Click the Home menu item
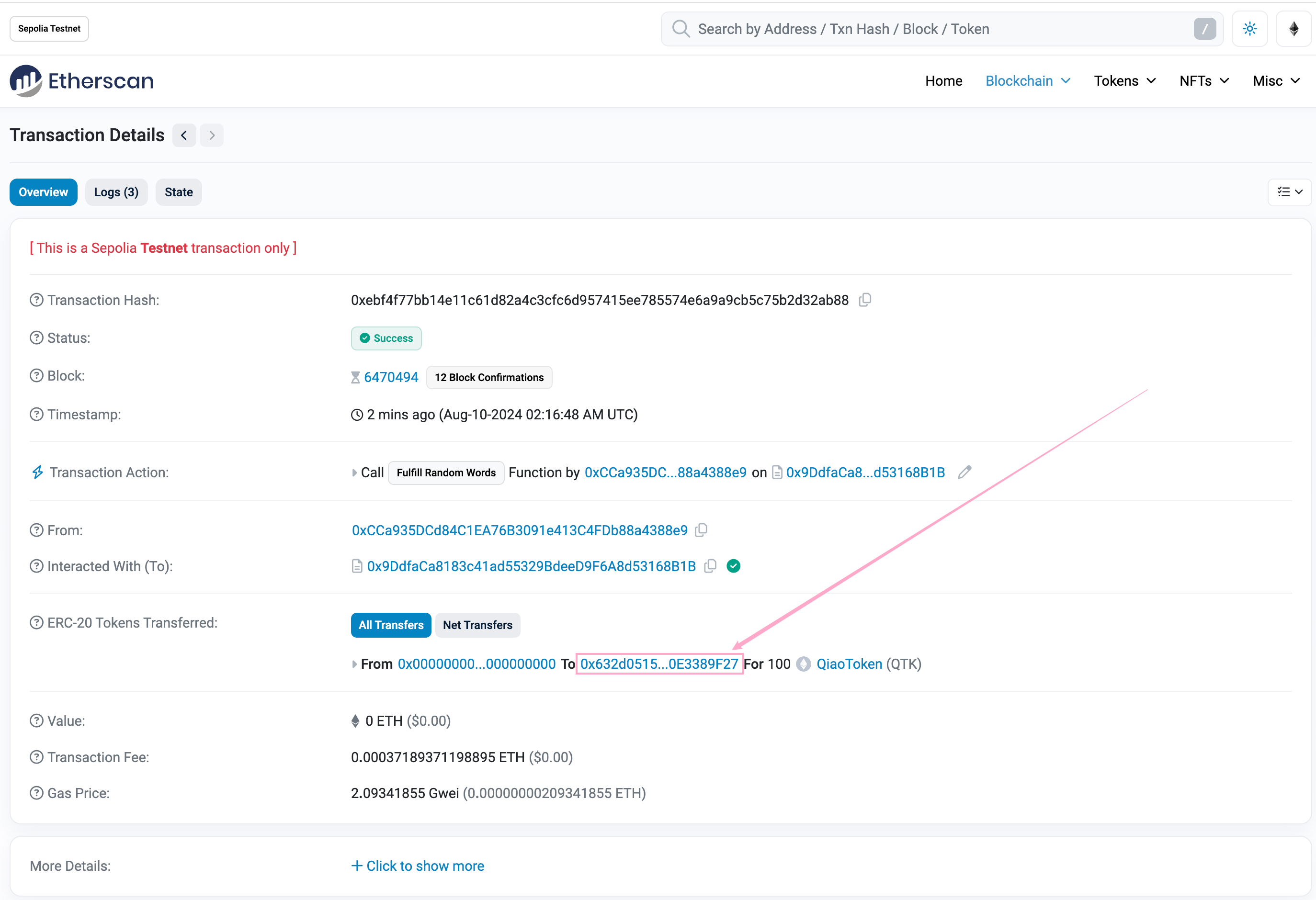1316x900 pixels. 943,81
